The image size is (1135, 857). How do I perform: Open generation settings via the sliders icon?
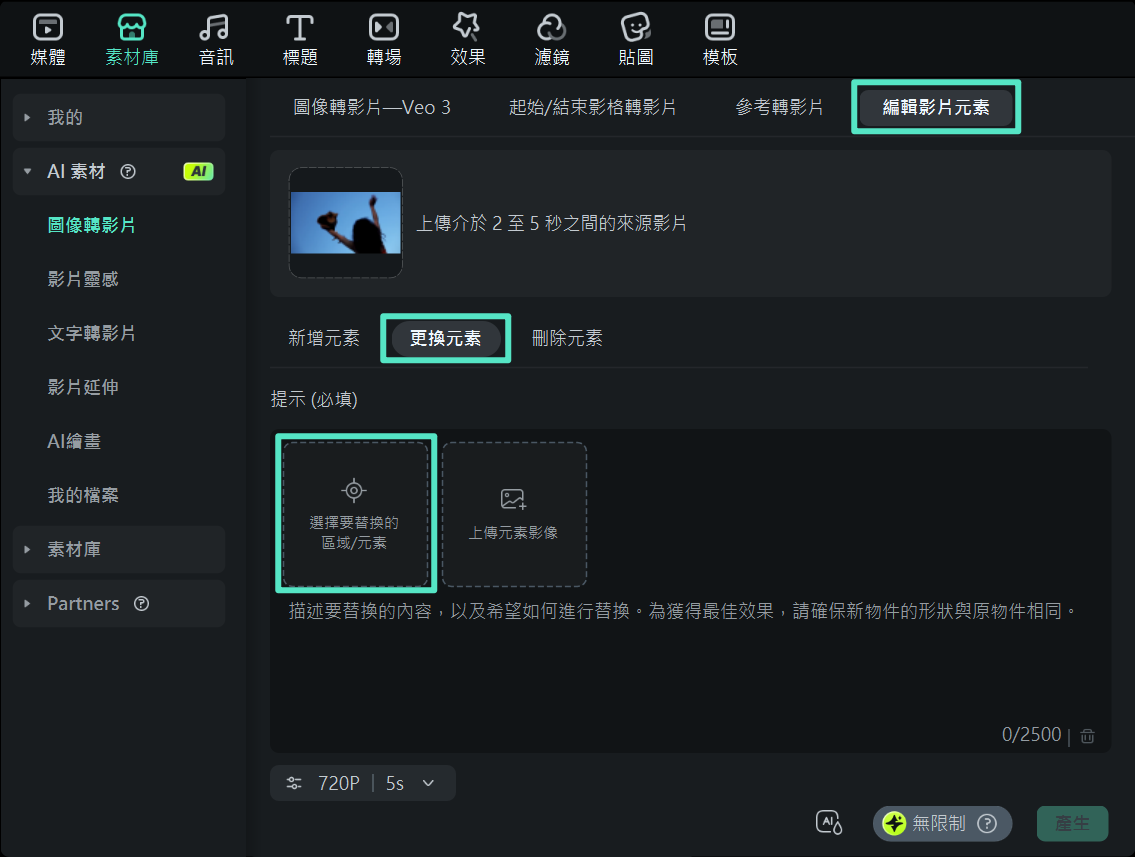pos(293,782)
